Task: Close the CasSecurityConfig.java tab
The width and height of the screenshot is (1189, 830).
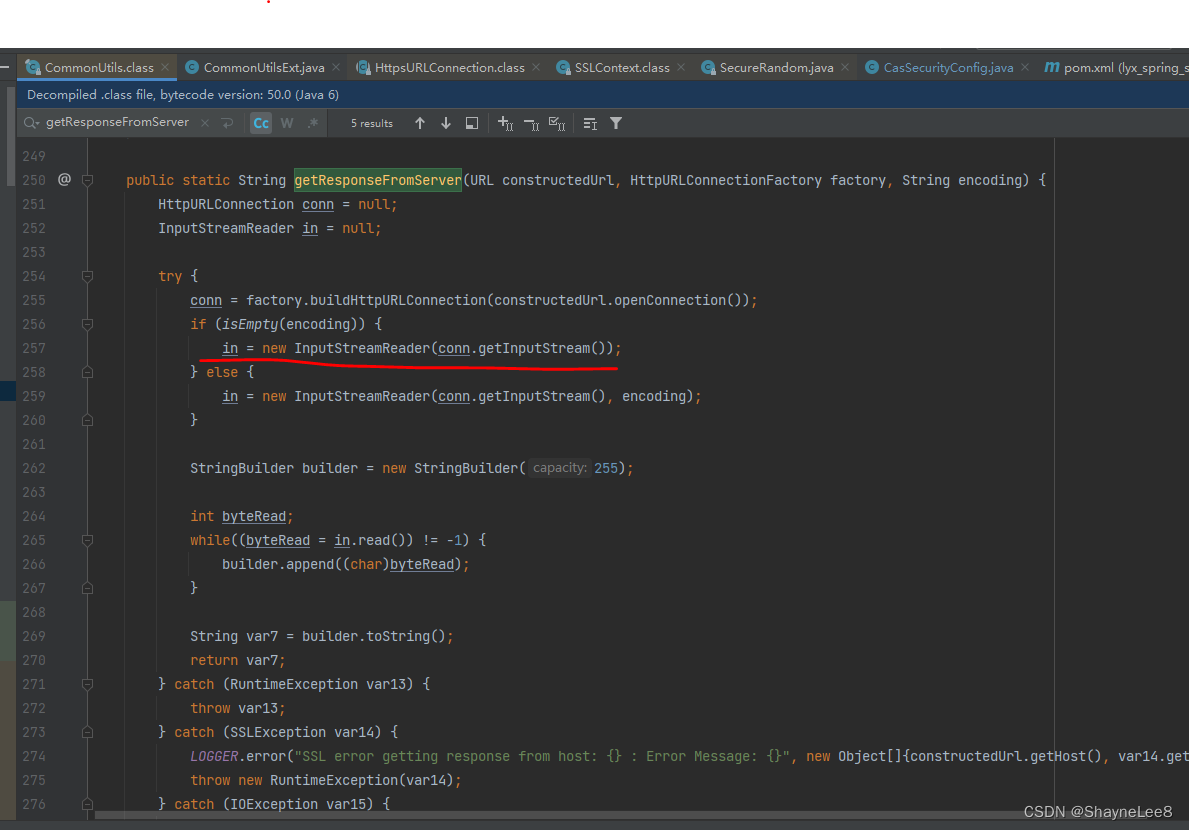Action: [x=1025, y=67]
